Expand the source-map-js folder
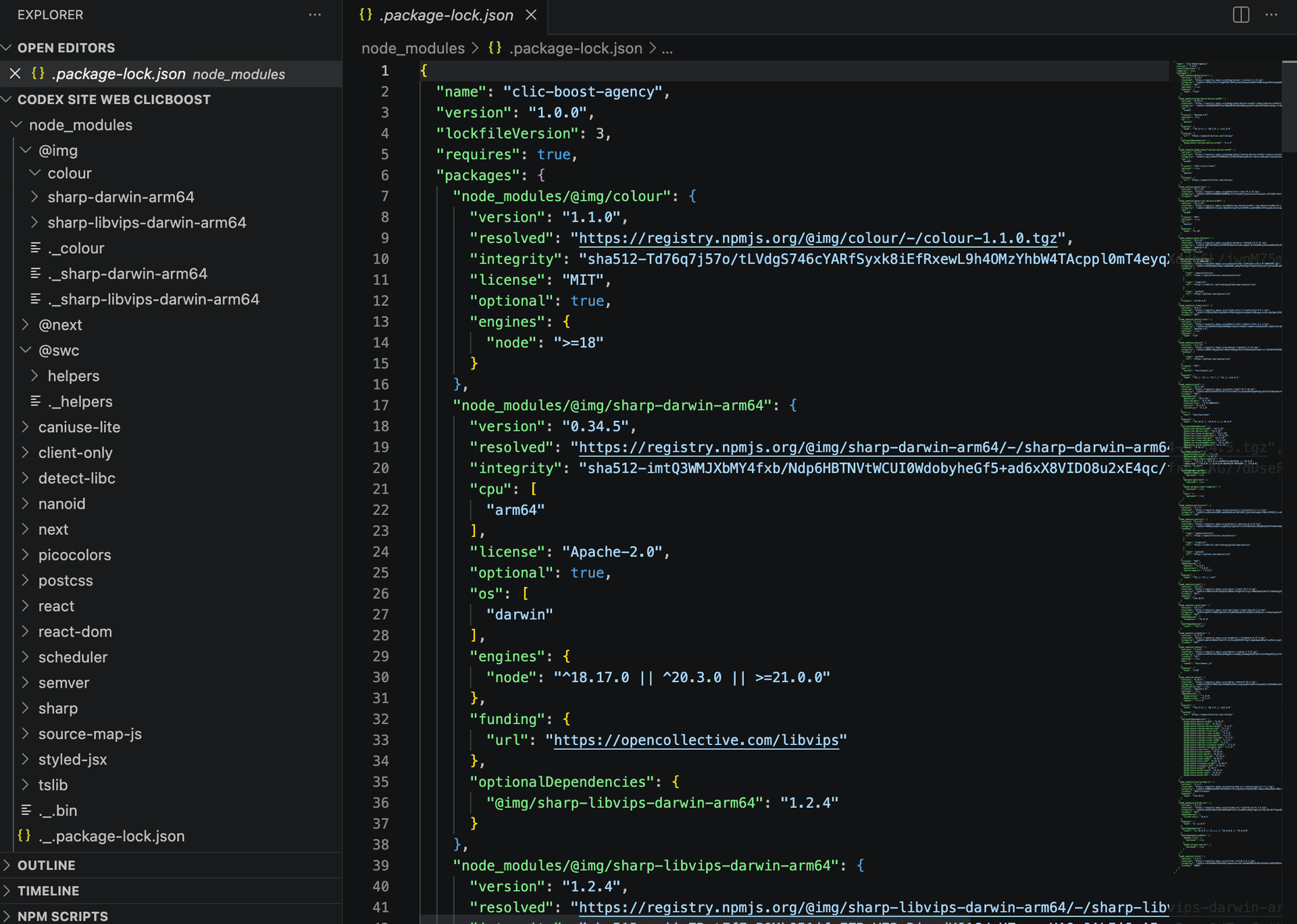Image resolution: width=1297 pixels, height=924 pixels. coord(26,734)
